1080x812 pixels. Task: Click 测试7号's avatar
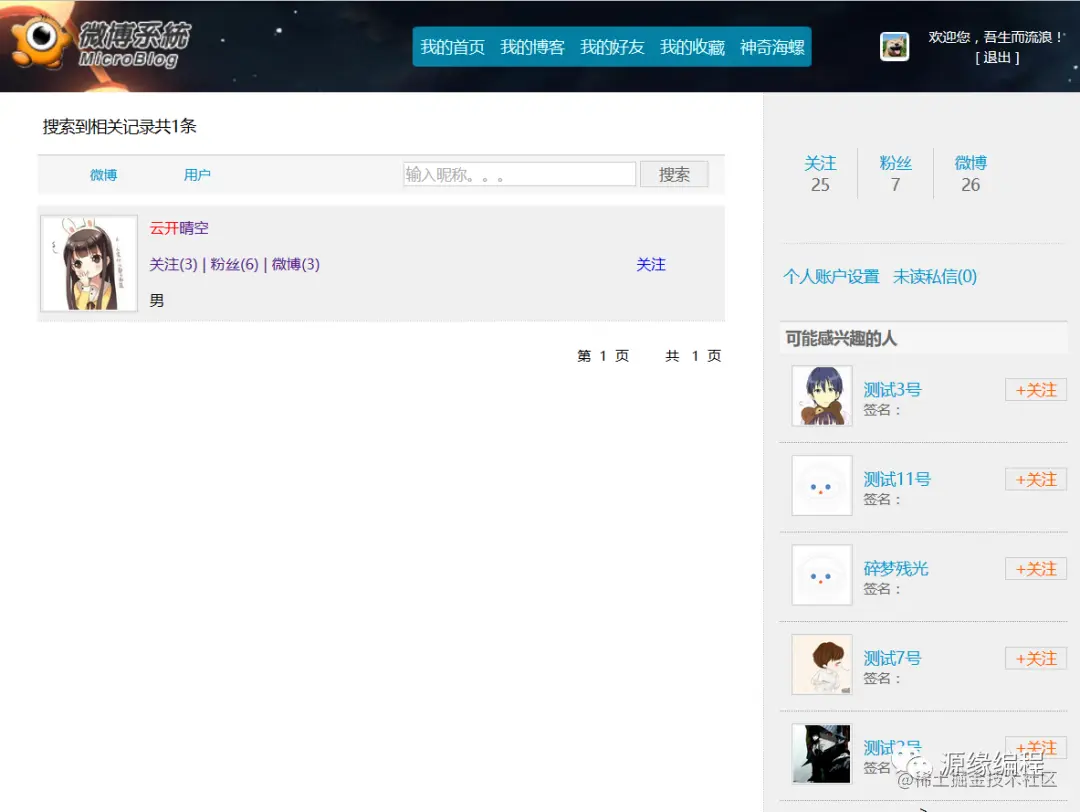(822, 665)
